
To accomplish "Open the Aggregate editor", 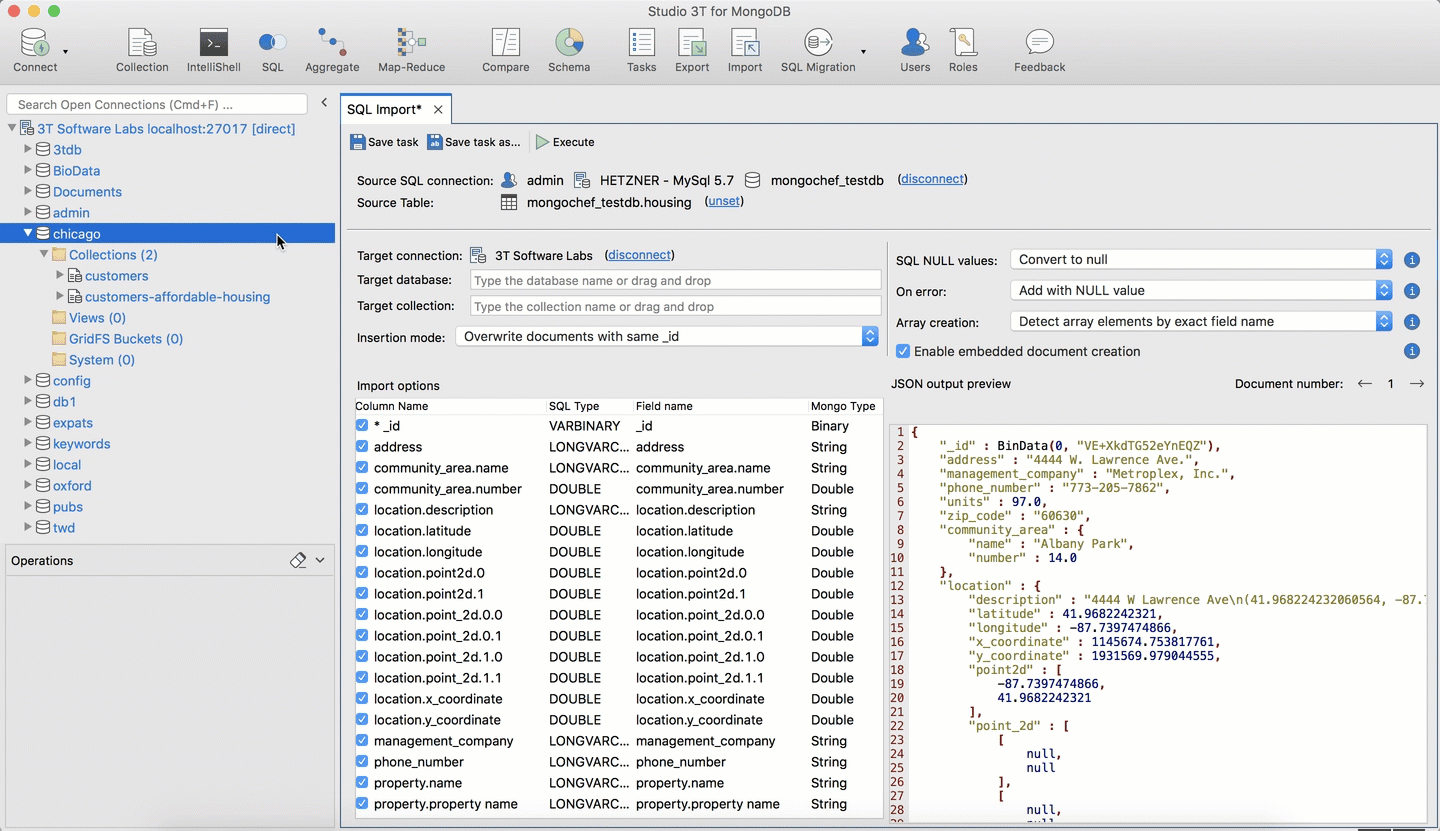I will (332, 50).
